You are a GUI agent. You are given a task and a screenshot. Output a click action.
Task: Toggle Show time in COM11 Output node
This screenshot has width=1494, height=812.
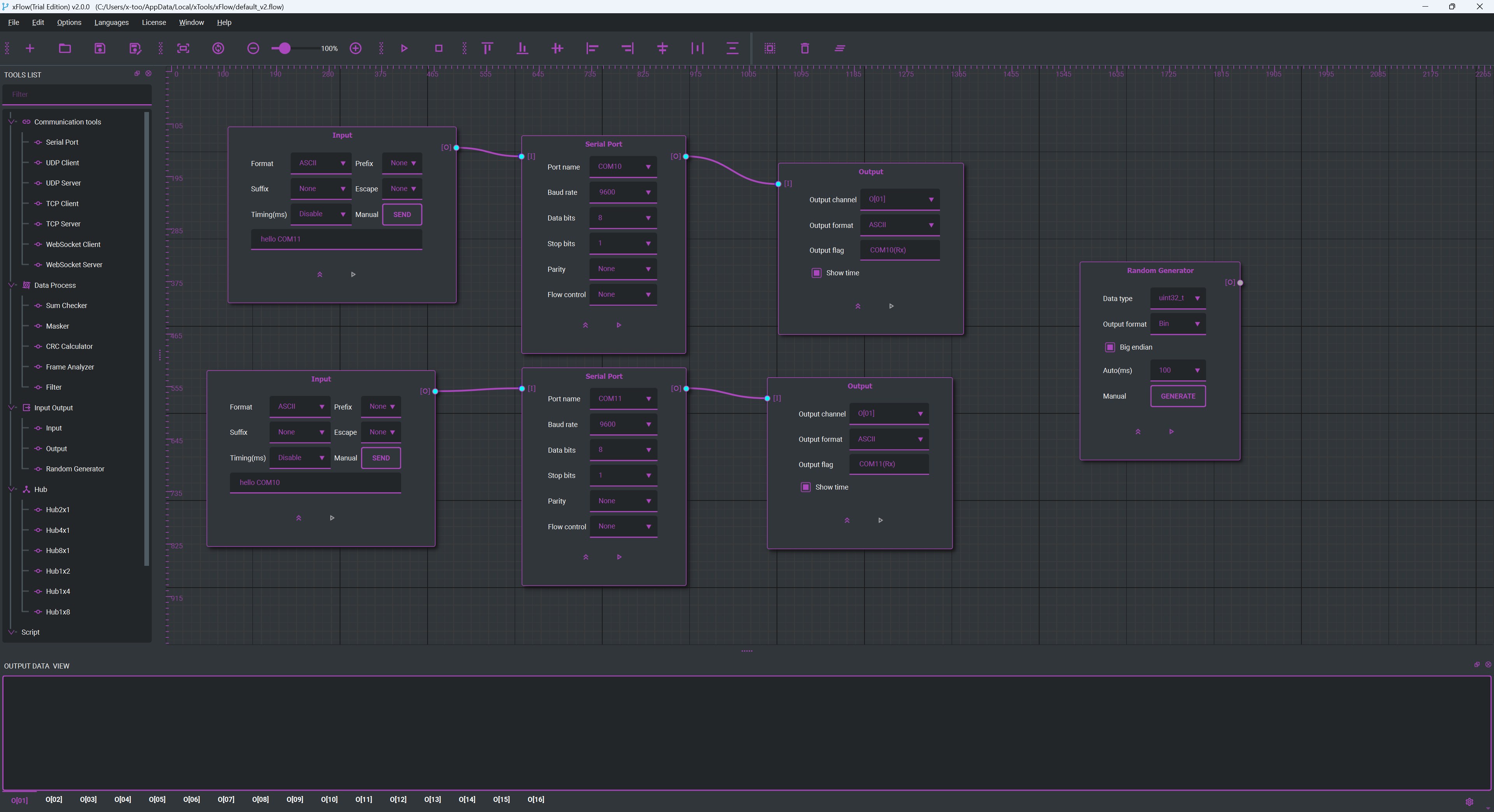click(806, 487)
